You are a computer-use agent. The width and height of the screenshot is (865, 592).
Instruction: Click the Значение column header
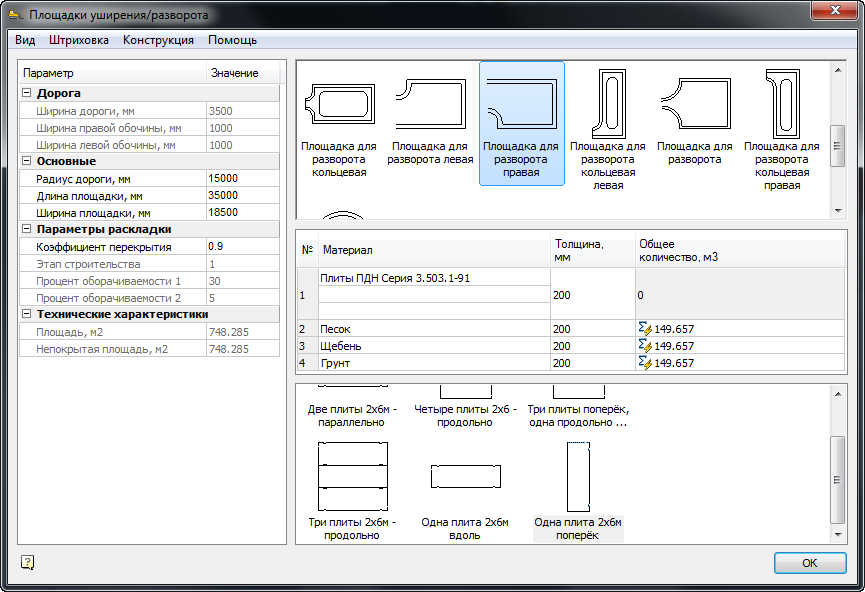[243, 73]
